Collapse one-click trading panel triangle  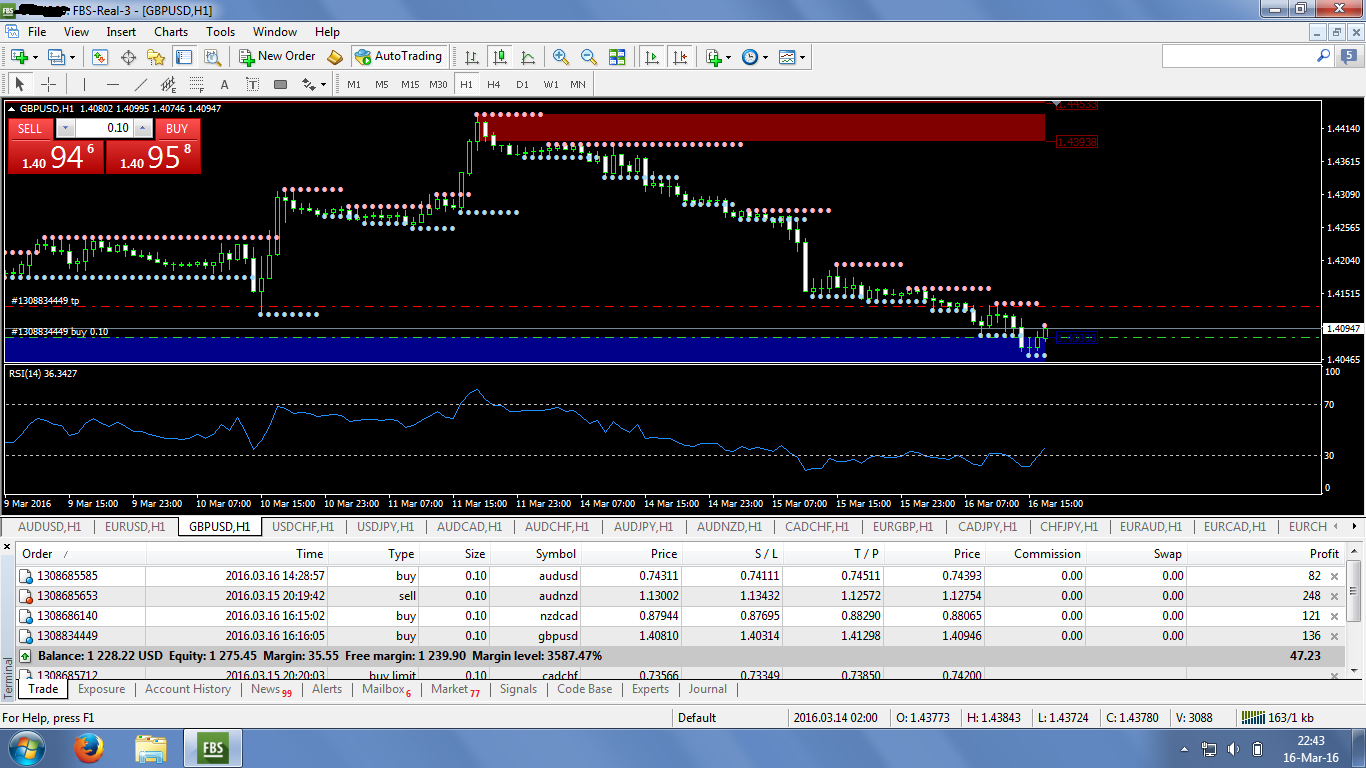(12, 108)
